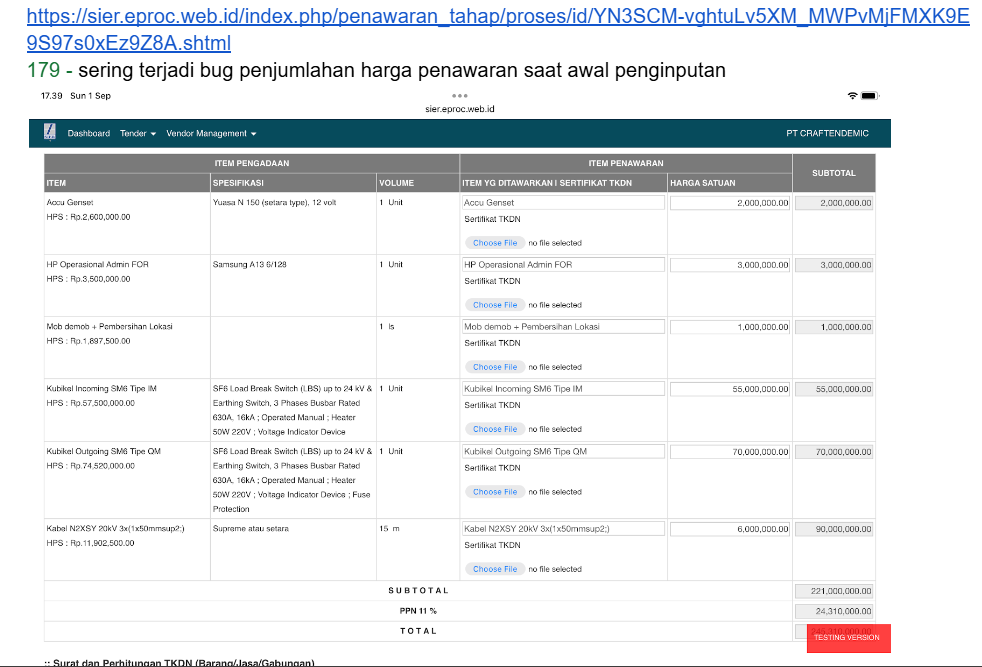Click the Wi-Fi icon in status bar
982x667 pixels.
pos(852,96)
